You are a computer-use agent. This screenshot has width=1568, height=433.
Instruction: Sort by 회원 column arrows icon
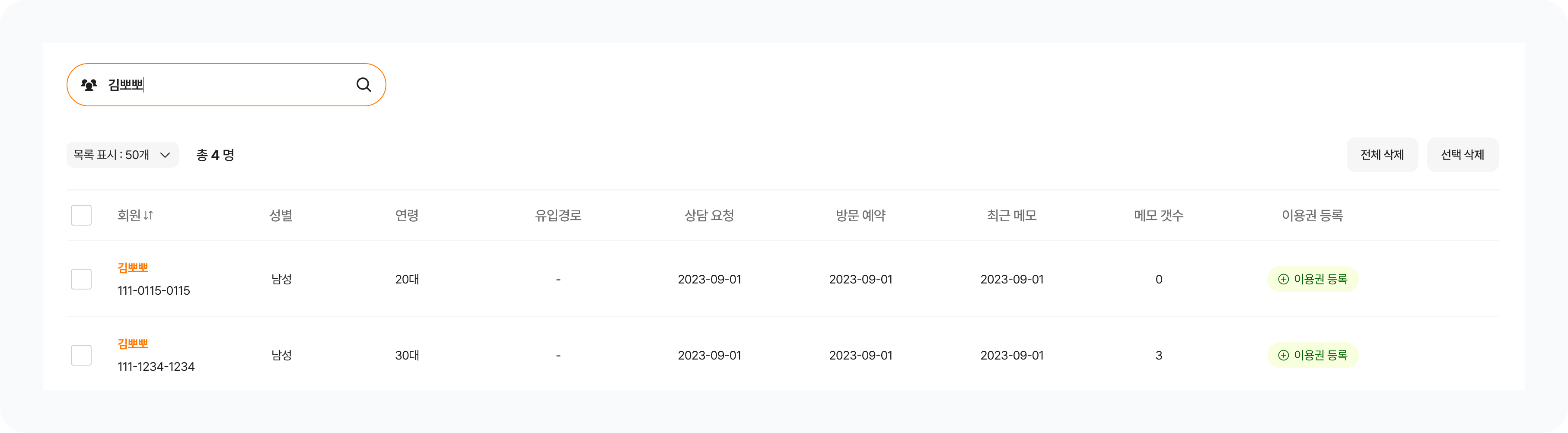(149, 216)
